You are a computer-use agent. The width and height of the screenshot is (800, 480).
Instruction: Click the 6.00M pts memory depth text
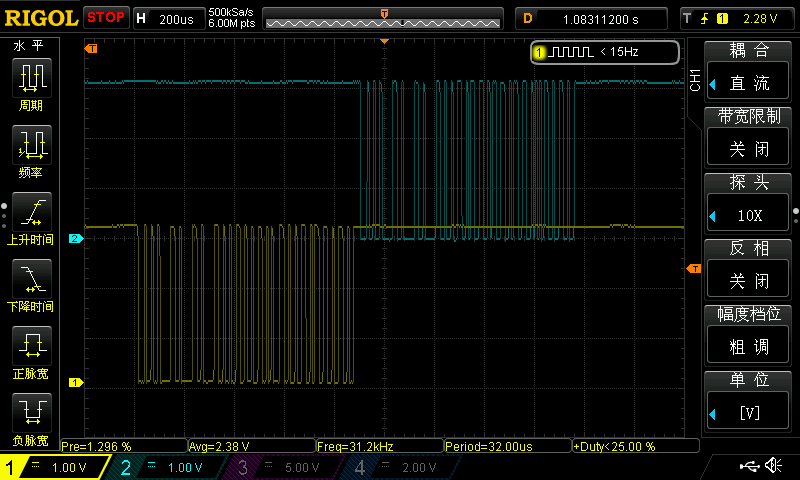coord(232,23)
